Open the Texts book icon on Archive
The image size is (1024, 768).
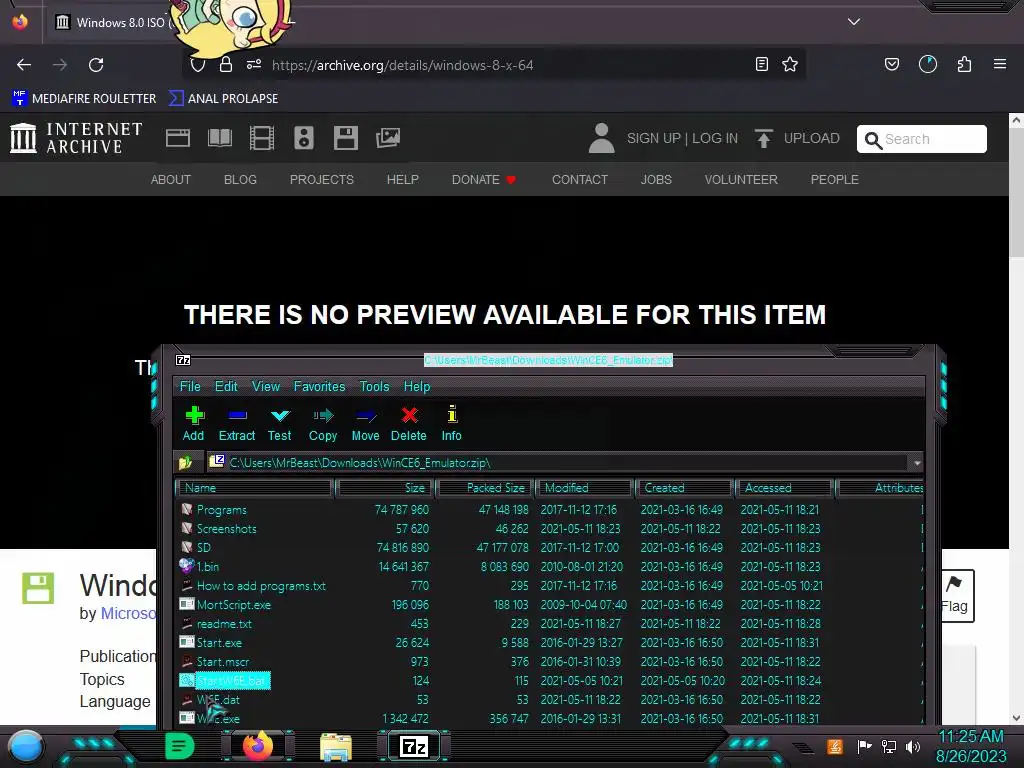pos(219,138)
